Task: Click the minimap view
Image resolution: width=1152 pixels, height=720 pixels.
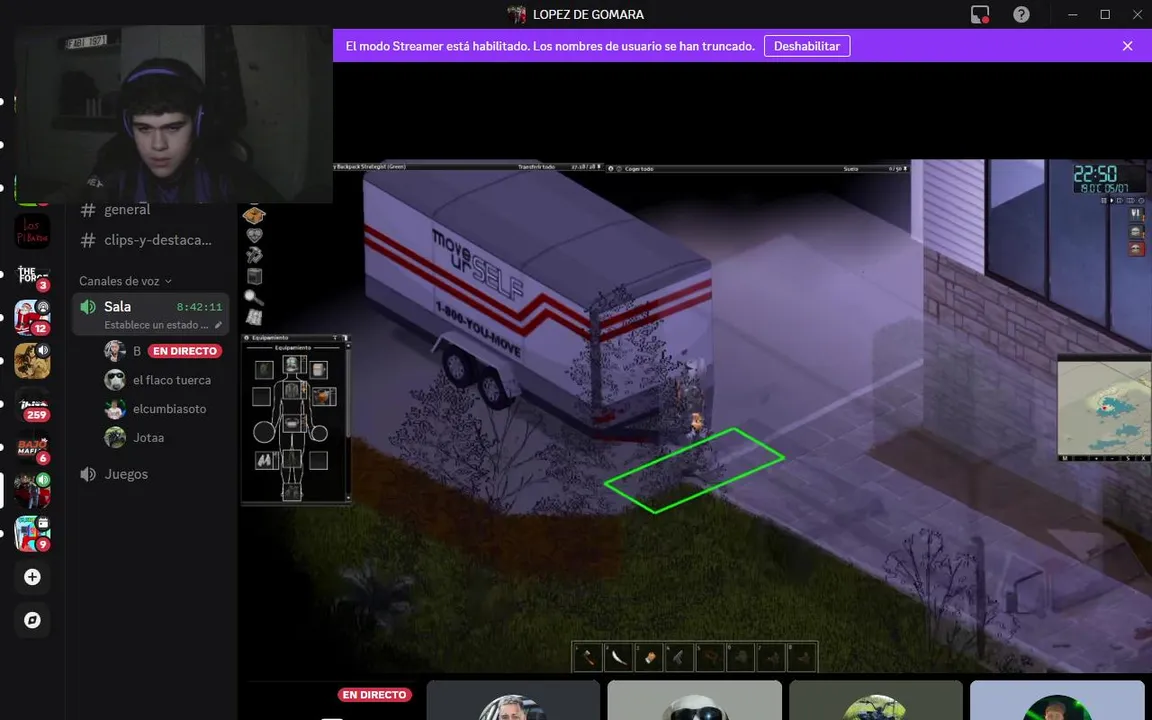Action: click(x=1104, y=408)
